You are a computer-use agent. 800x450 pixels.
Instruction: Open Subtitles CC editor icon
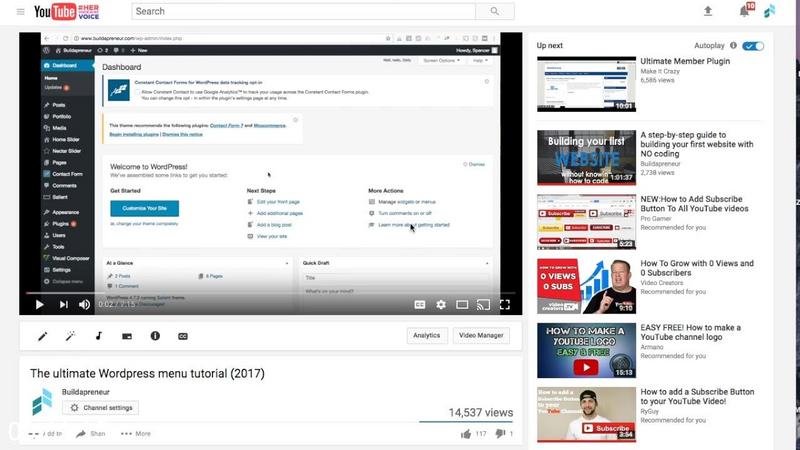tap(183, 336)
